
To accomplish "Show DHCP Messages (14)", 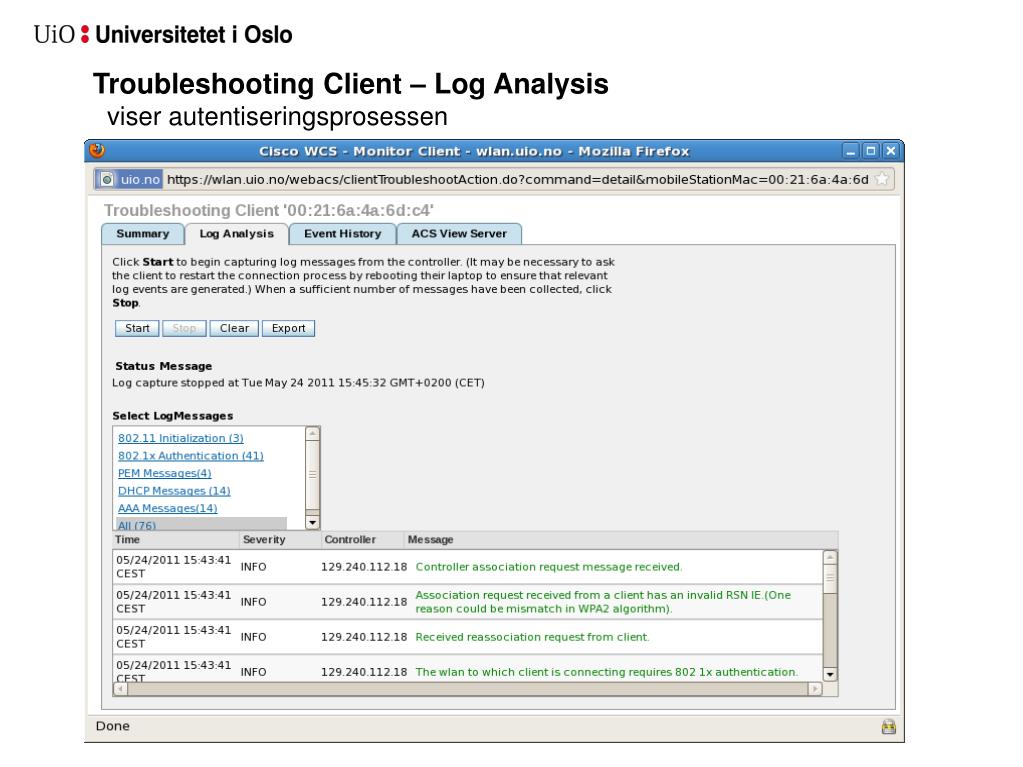I will click(x=174, y=491).
